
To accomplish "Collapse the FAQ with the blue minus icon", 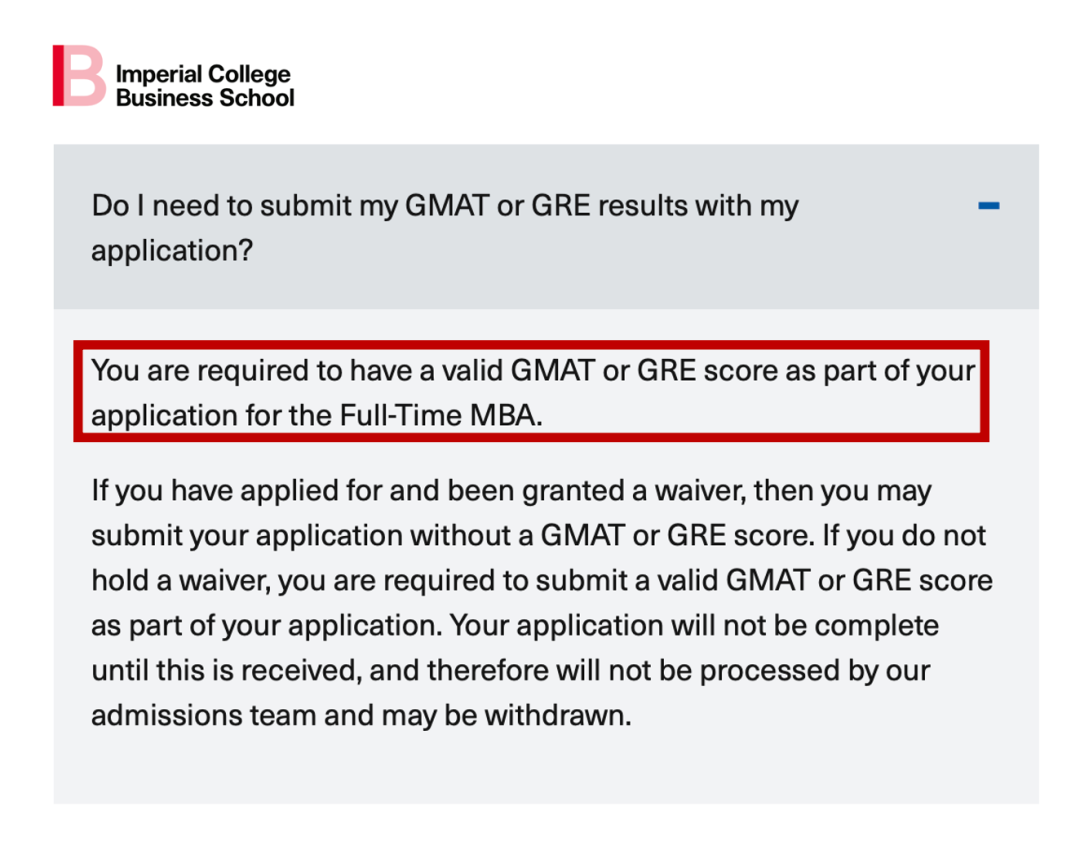I will click(x=989, y=206).
